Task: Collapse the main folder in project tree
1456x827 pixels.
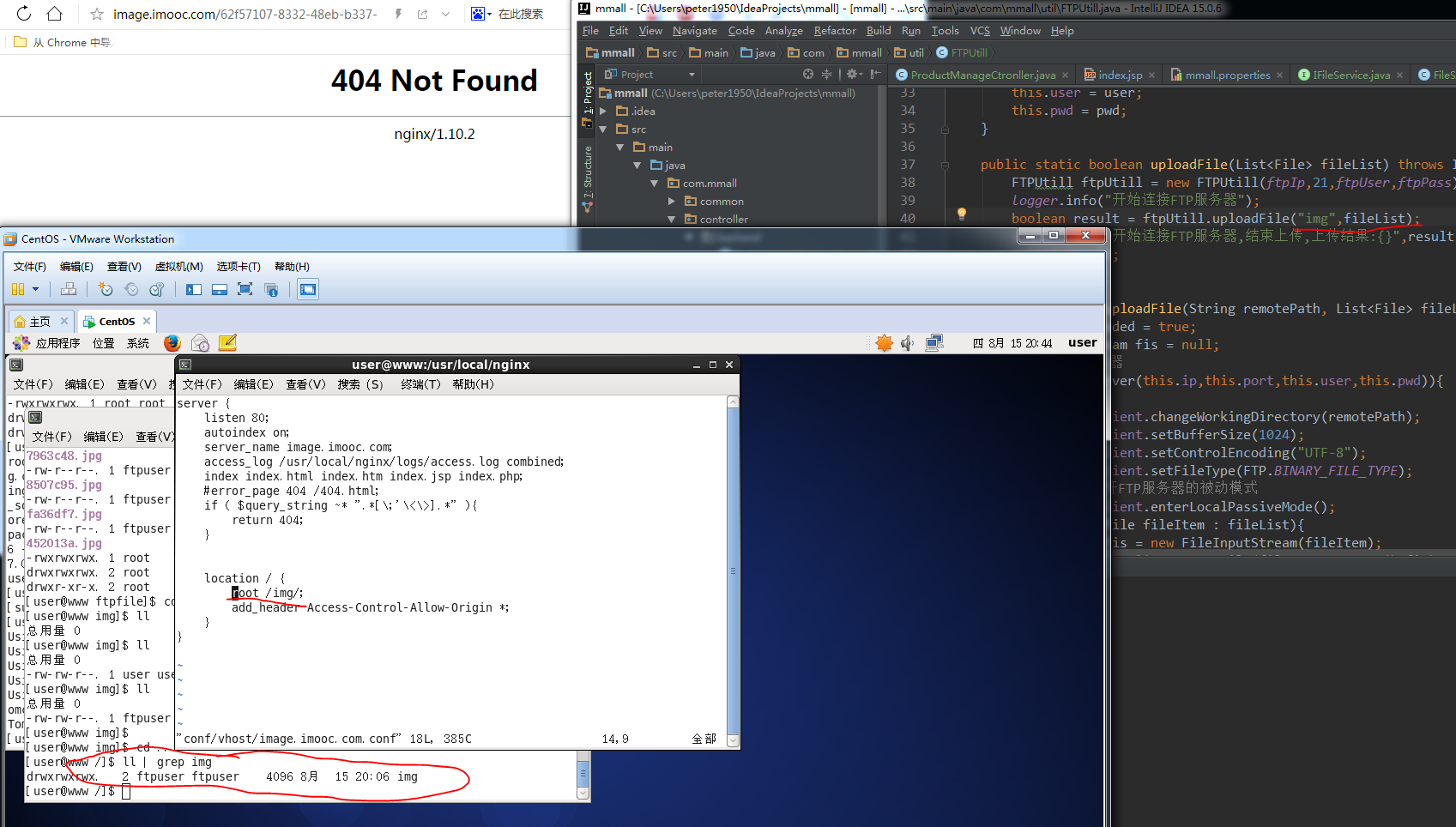Action: tap(620, 148)
